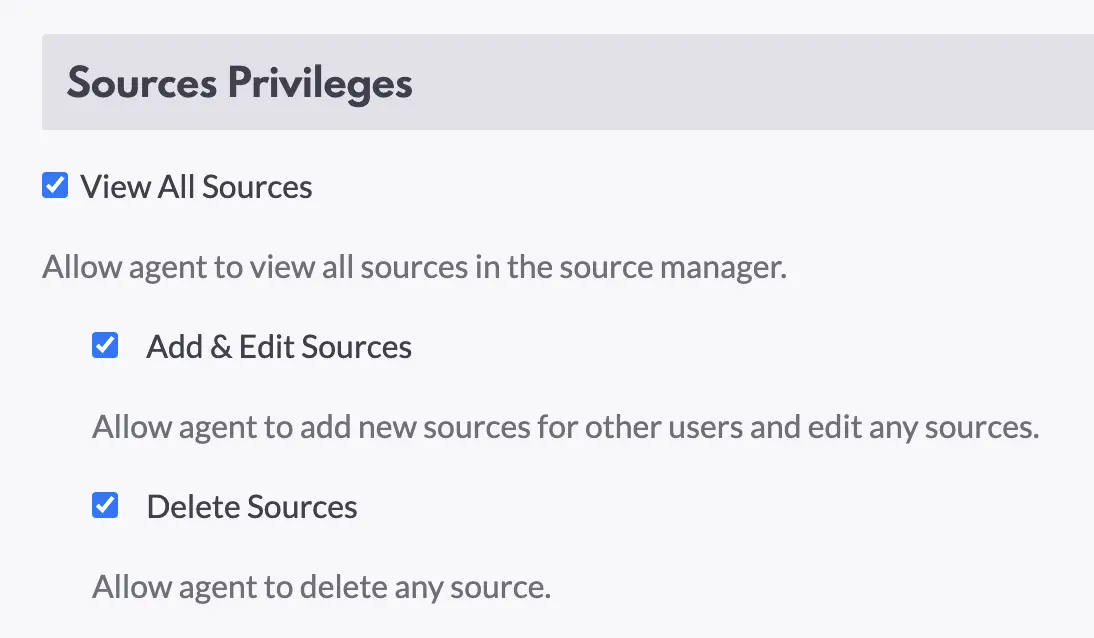Uncheck the View All Sources checkbox
The width and height of the screenshot is (1094, 638).
coord(55,186)
